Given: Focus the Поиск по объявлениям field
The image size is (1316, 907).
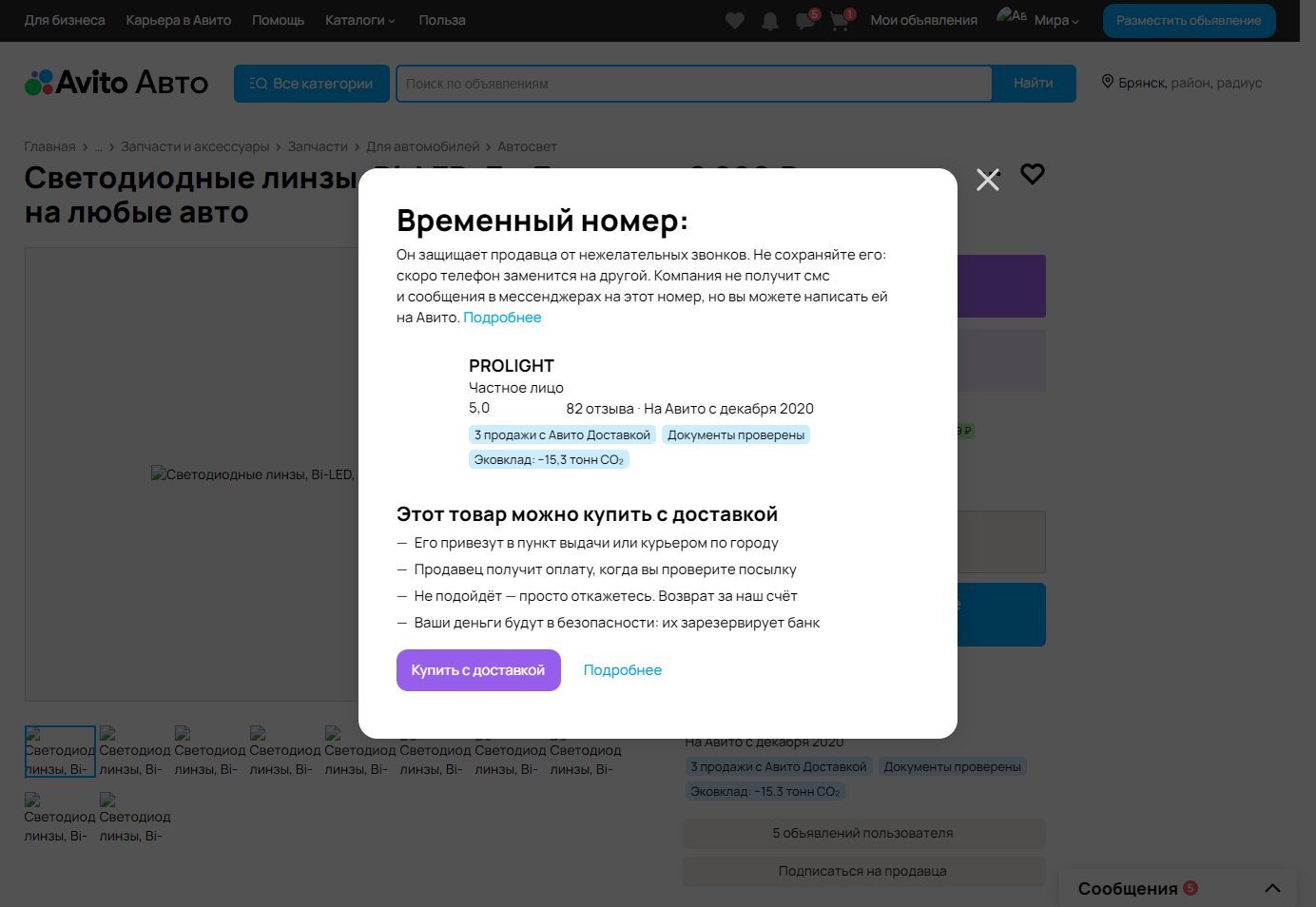Looking at the screenshot, I should (694, 84).
